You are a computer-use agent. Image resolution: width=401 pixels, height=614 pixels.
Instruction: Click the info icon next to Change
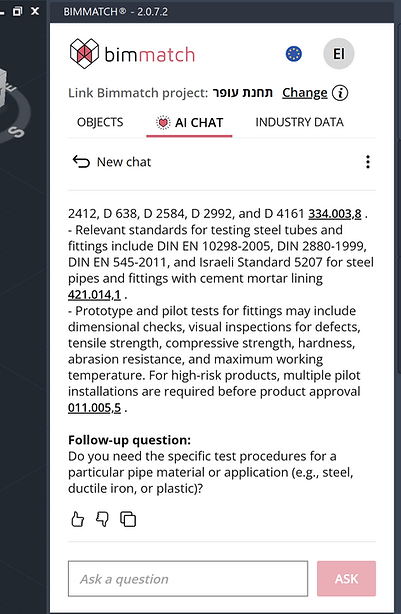(x=340, y=93)
